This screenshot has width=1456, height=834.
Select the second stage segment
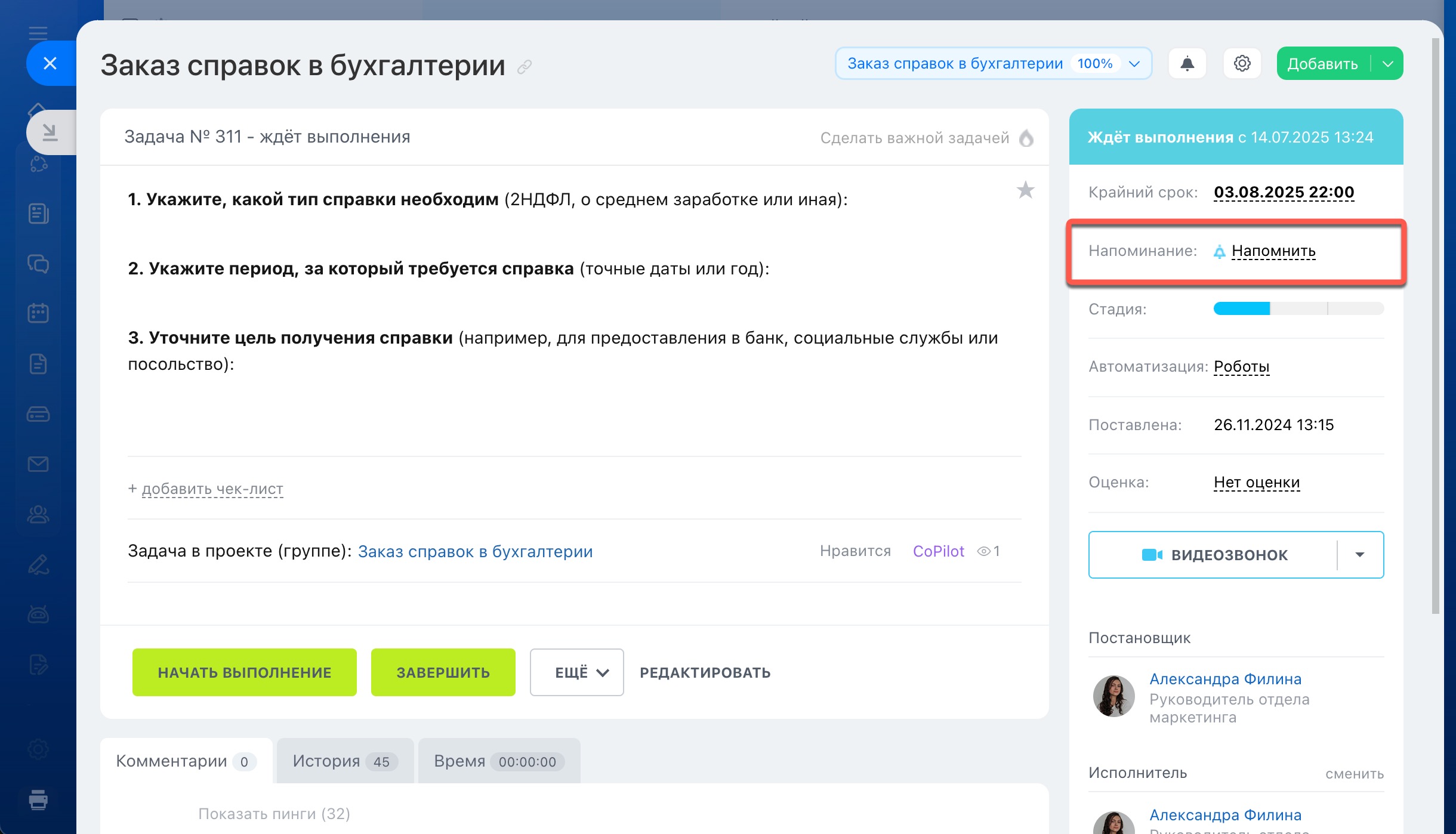click(x=1299, y=308)
